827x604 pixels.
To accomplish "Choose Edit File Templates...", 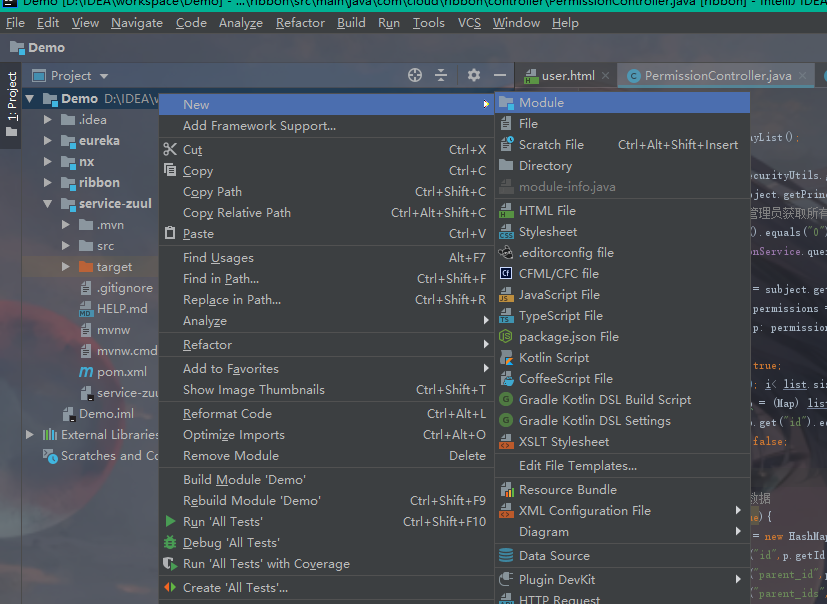I will tap(622, 466).
